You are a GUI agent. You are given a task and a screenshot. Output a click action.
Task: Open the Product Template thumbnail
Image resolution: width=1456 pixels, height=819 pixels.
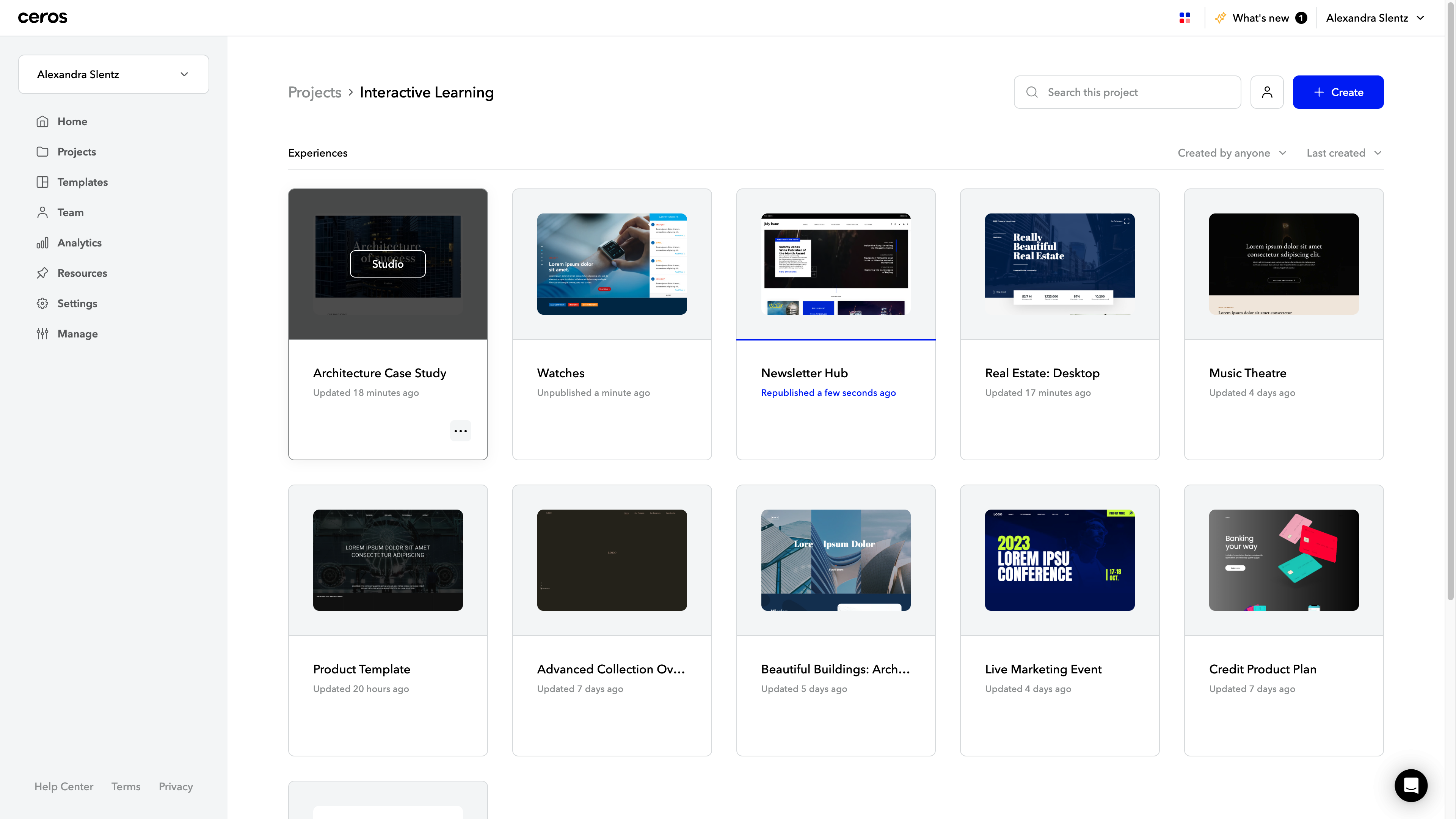(x=388, y=560)
